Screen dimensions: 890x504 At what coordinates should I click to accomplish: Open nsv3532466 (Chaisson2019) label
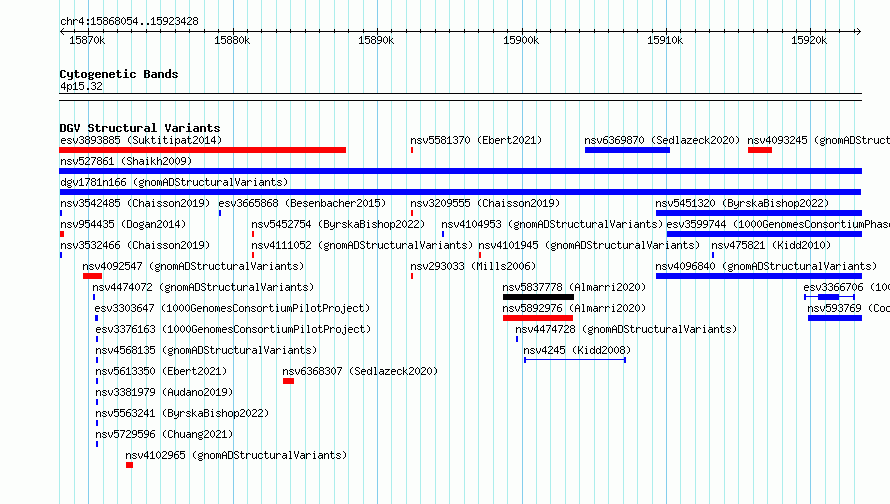(x=135, y=245)
